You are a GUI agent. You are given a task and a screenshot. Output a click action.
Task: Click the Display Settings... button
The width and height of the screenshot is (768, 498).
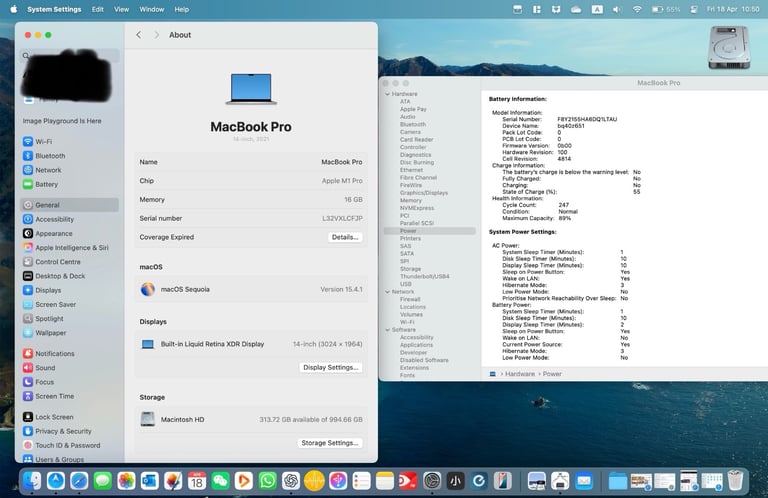tap(331, 367)
